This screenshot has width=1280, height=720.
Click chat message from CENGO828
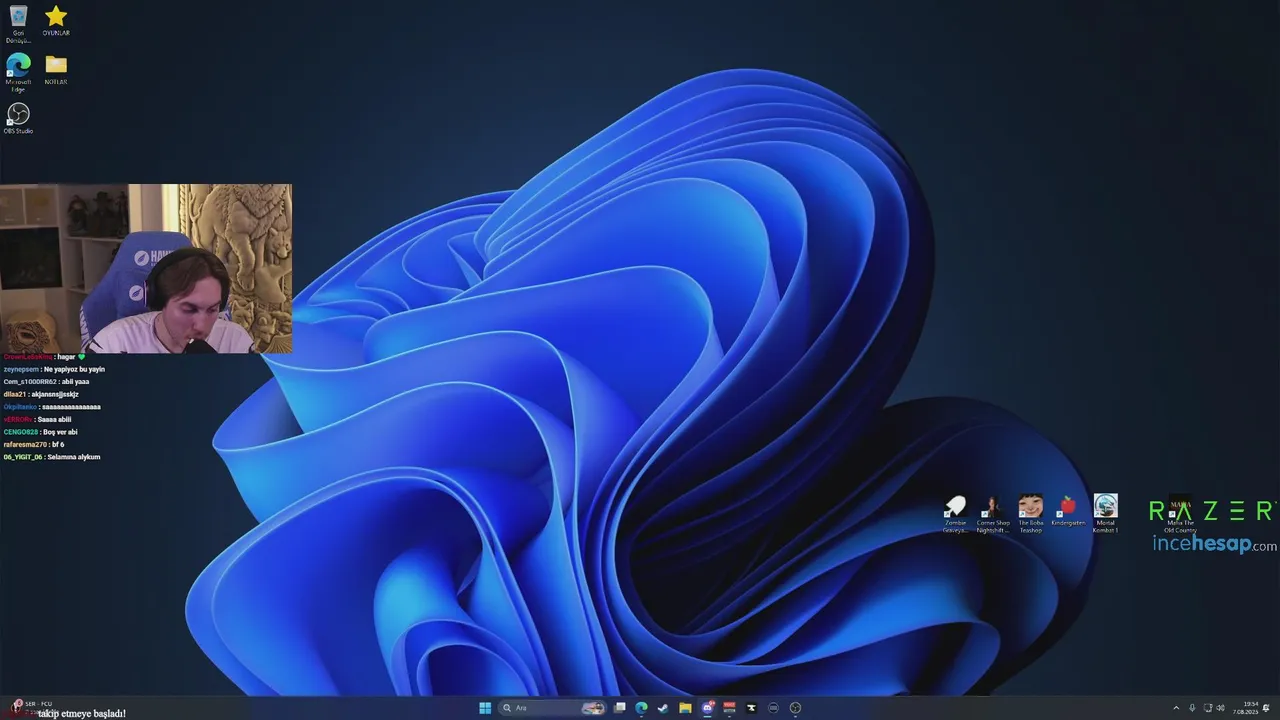tap(40, 432)
